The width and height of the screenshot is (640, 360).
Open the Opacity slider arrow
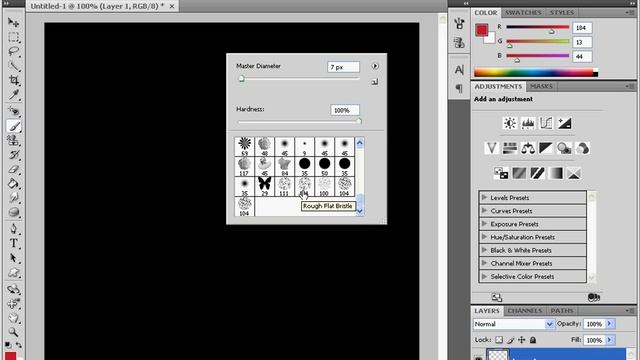click(610, 324)
